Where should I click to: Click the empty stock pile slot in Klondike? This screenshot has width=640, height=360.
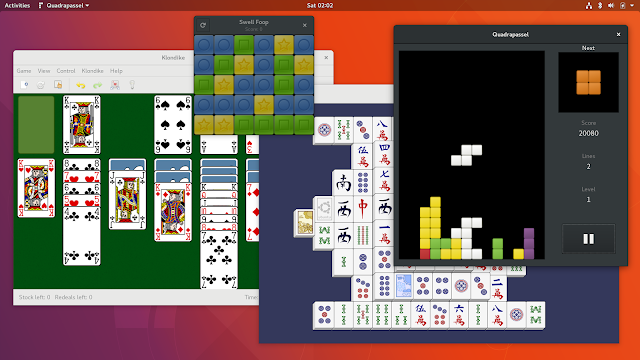(x=36, y=124)
